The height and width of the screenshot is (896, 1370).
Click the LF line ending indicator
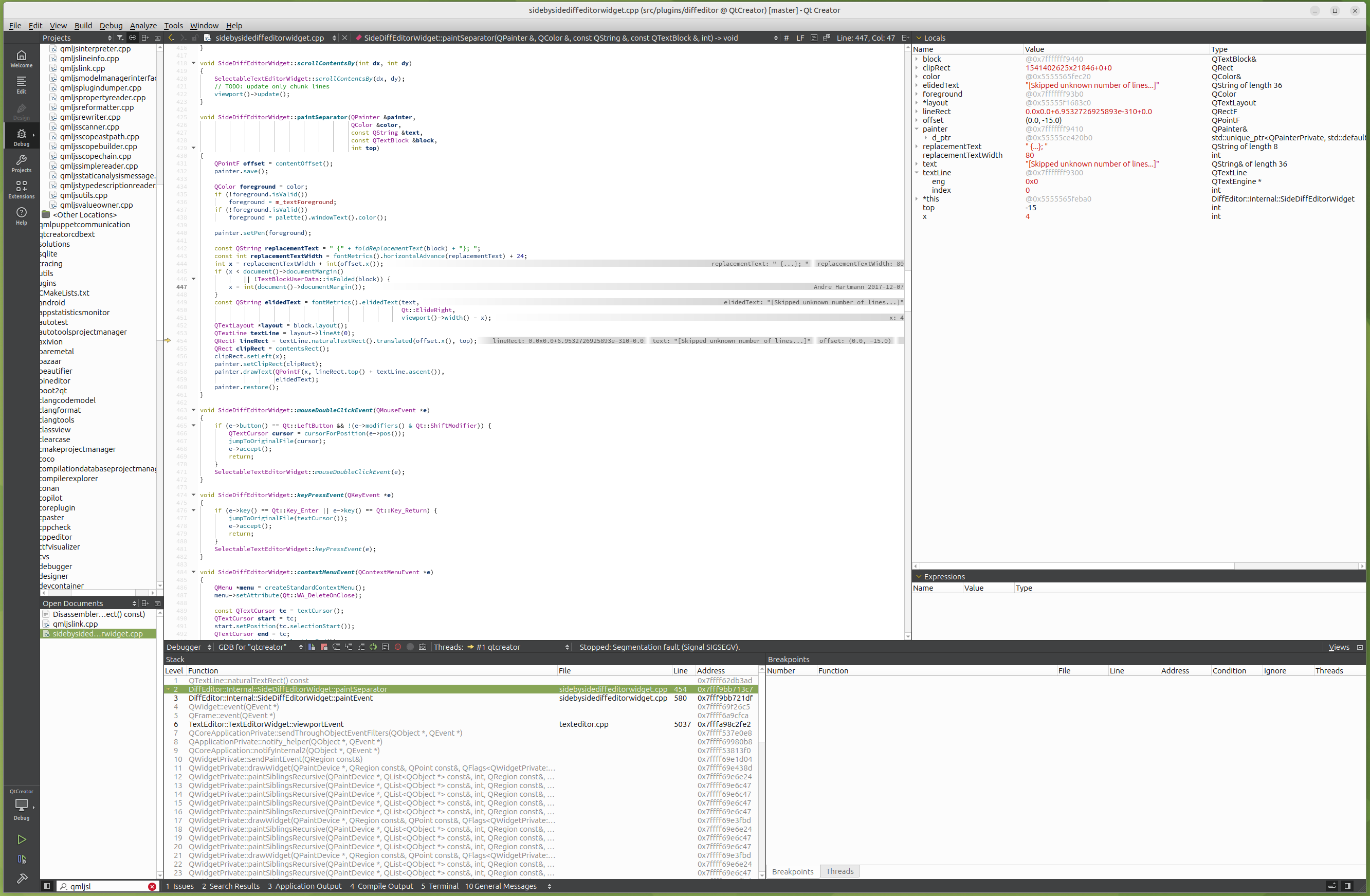pos(800,38)
